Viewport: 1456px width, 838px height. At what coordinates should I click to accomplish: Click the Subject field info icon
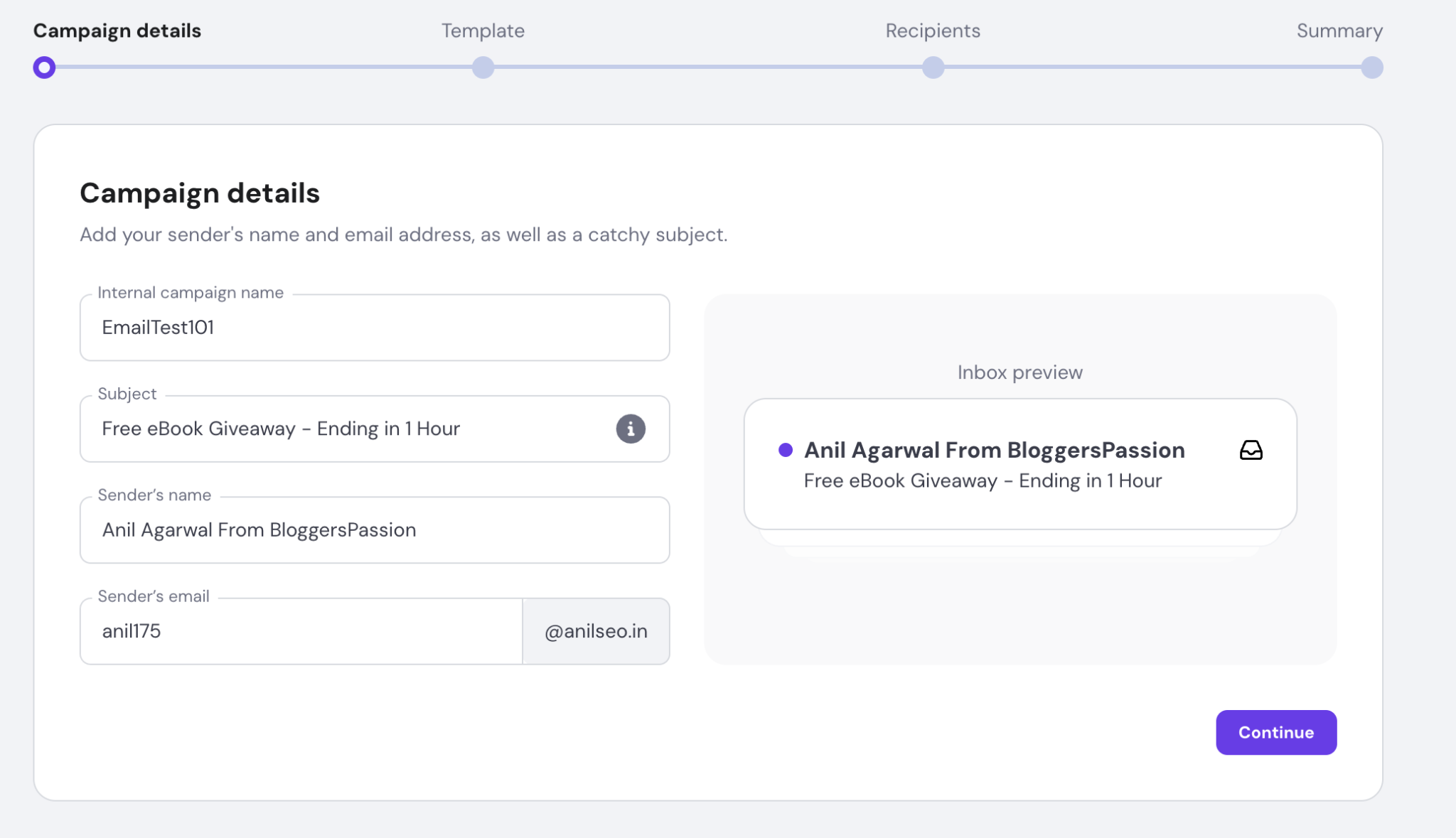630,429
